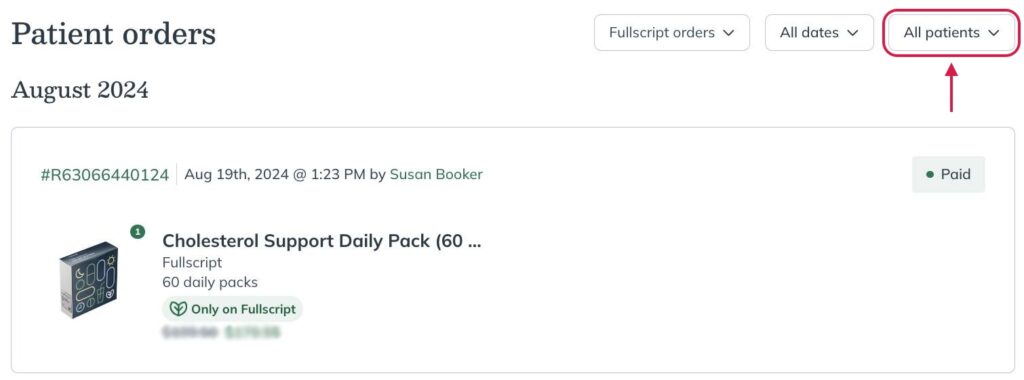Screen dimensions: 1024x380
Task: Open Cholesterol Support Daily Pack product title
Action: coord(322,241)
